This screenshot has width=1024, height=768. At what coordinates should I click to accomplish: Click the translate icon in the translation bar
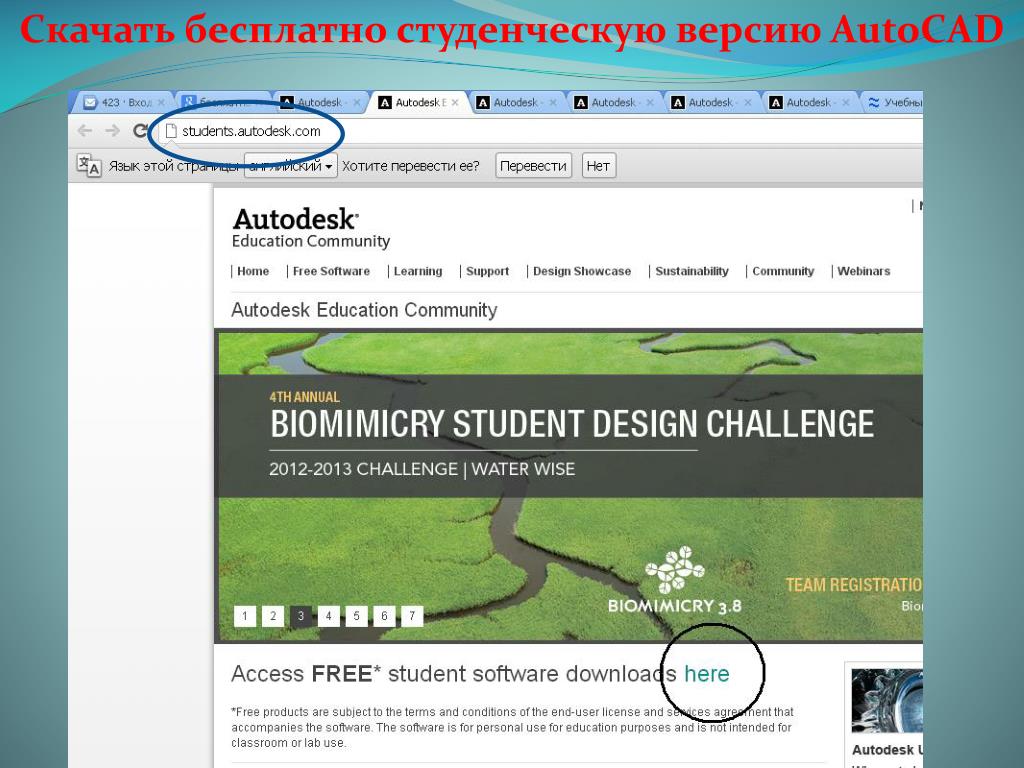[89, 165]
